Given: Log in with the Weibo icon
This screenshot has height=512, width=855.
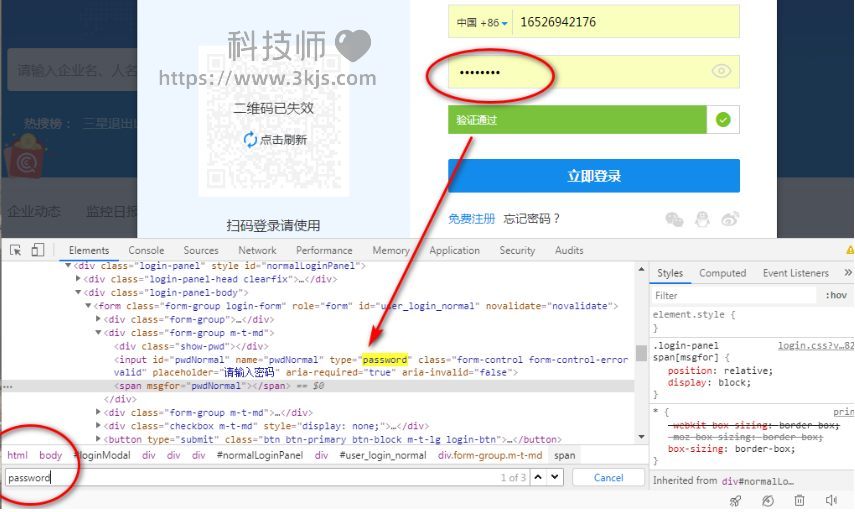Looking at the screenshot, I should coord(730,219).
